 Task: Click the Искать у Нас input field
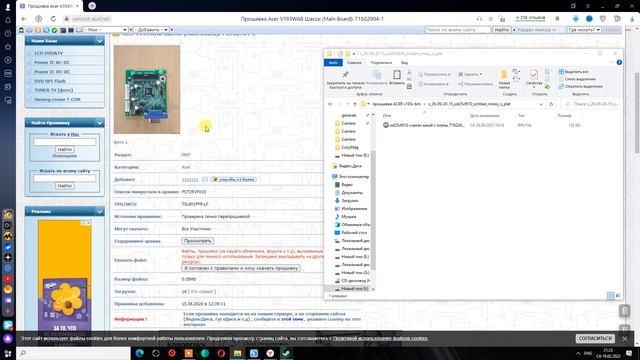(64, 142)
